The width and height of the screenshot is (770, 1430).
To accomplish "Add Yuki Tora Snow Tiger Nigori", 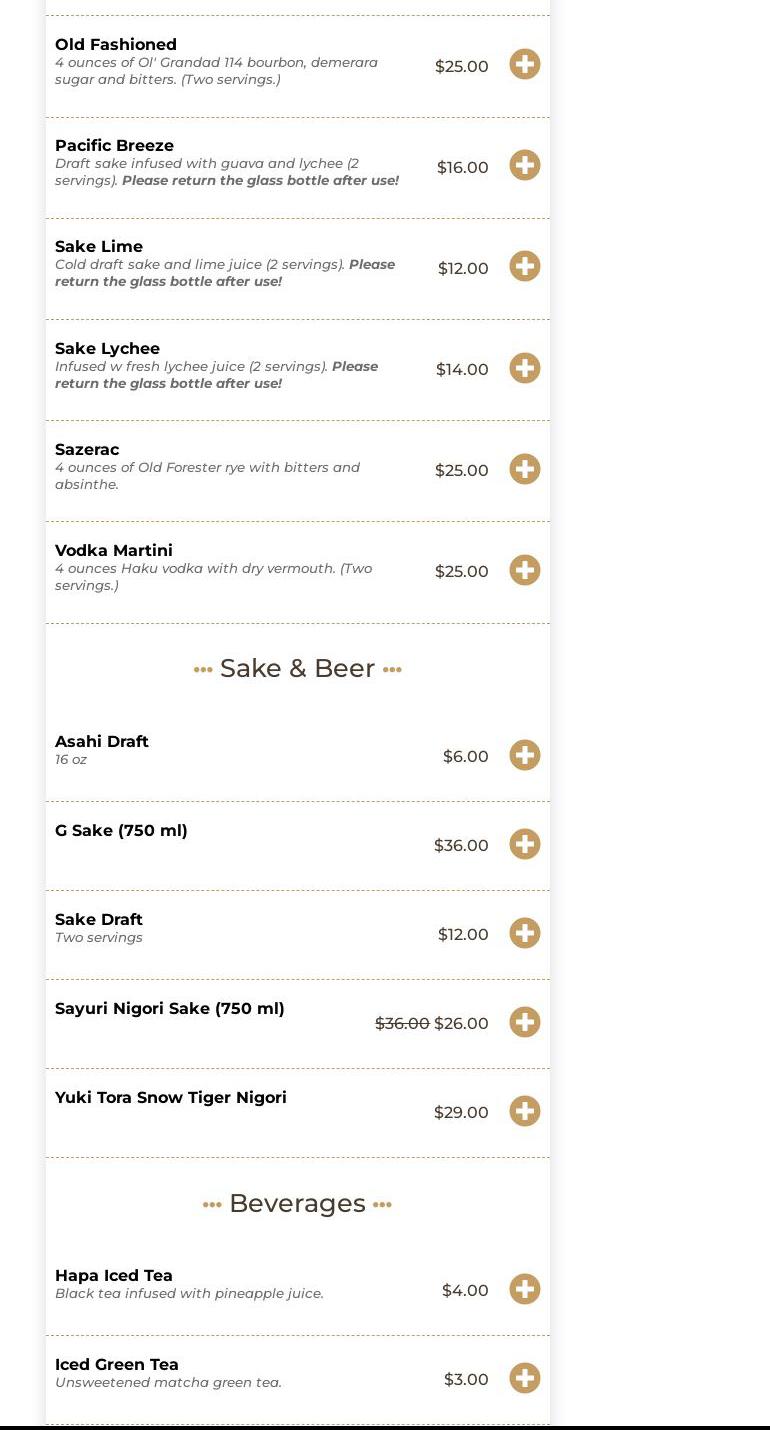I will point(524,1111).
